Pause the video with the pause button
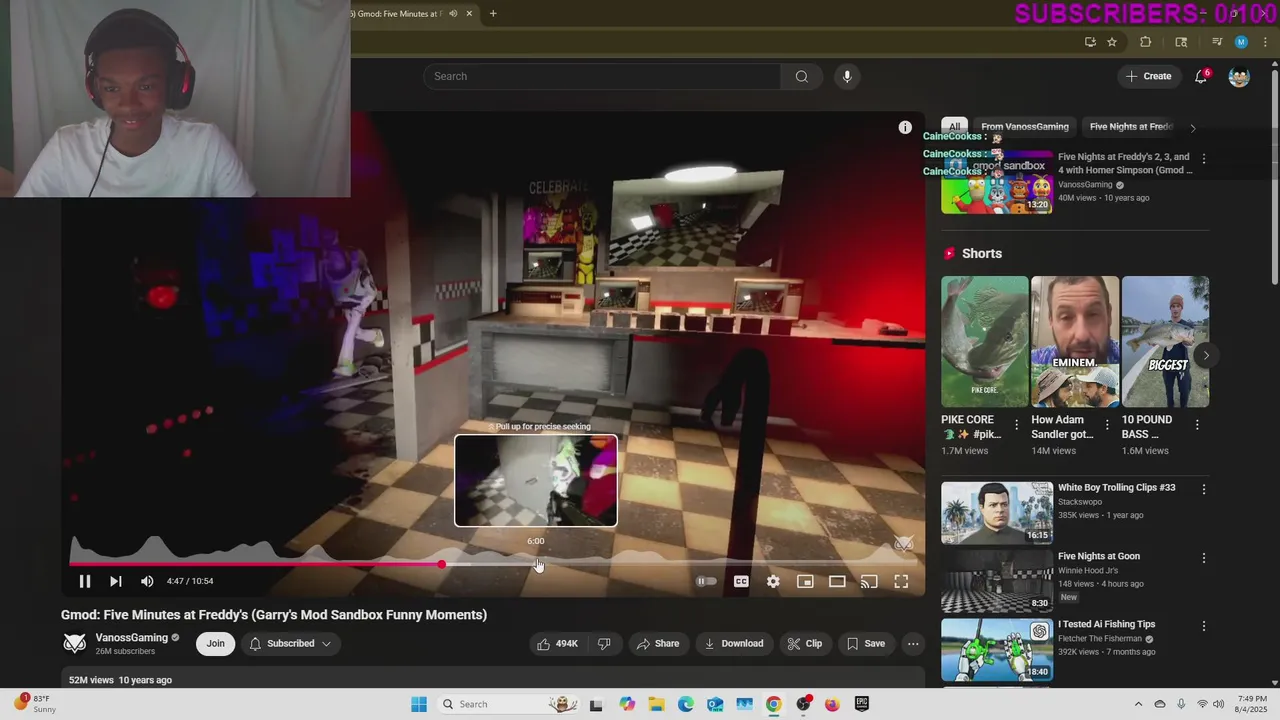 (85, 581)
